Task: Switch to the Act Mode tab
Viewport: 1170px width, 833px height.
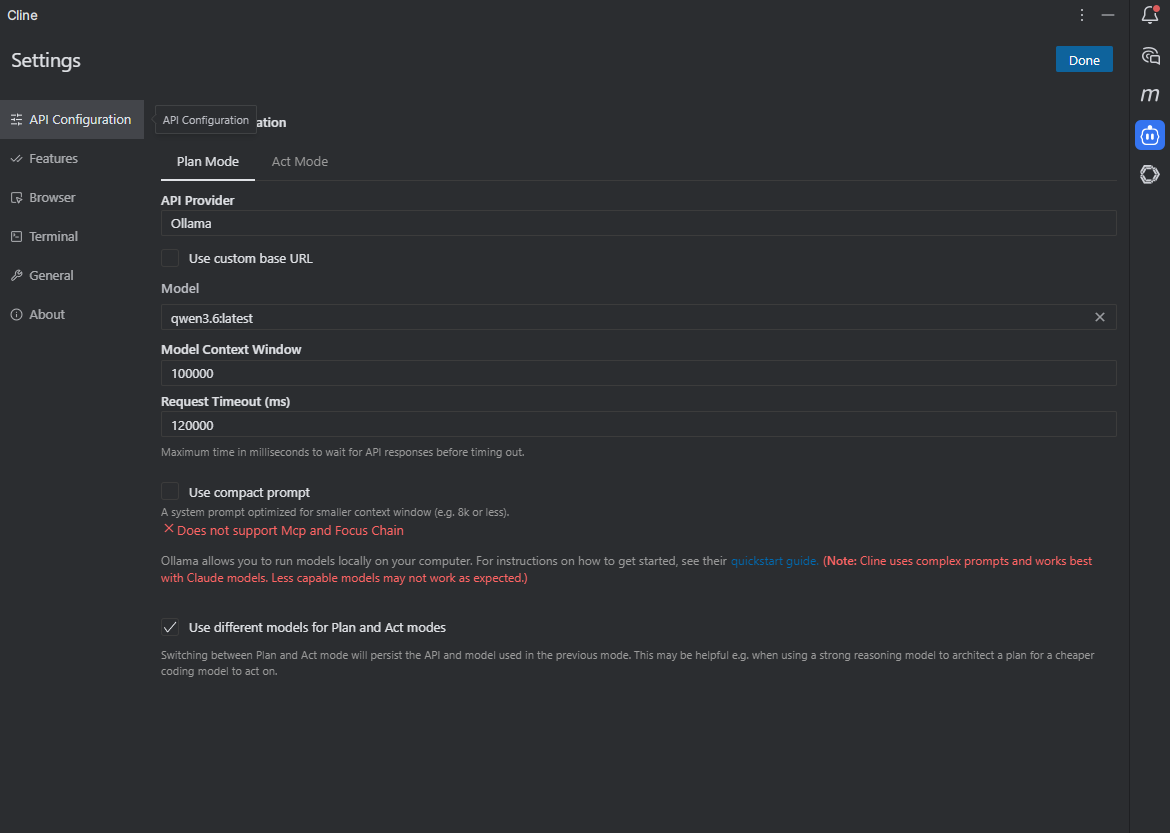Action: coord(300,161)
